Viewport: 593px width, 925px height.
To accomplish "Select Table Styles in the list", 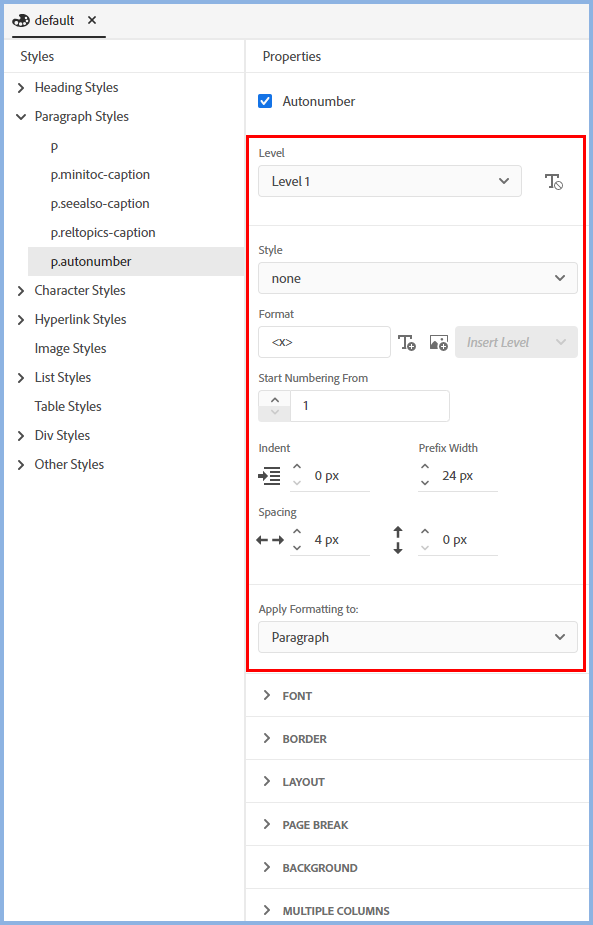I will (x=68, y=406).
